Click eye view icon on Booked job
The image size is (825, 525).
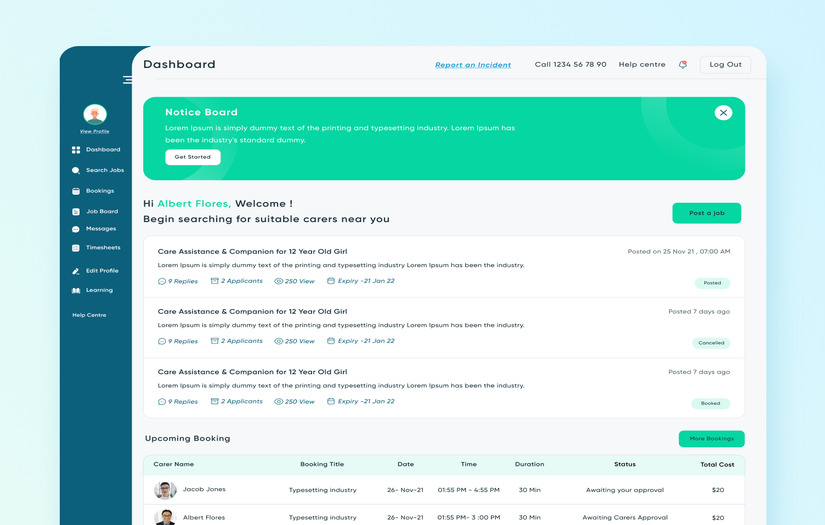[x=279, y=402]
